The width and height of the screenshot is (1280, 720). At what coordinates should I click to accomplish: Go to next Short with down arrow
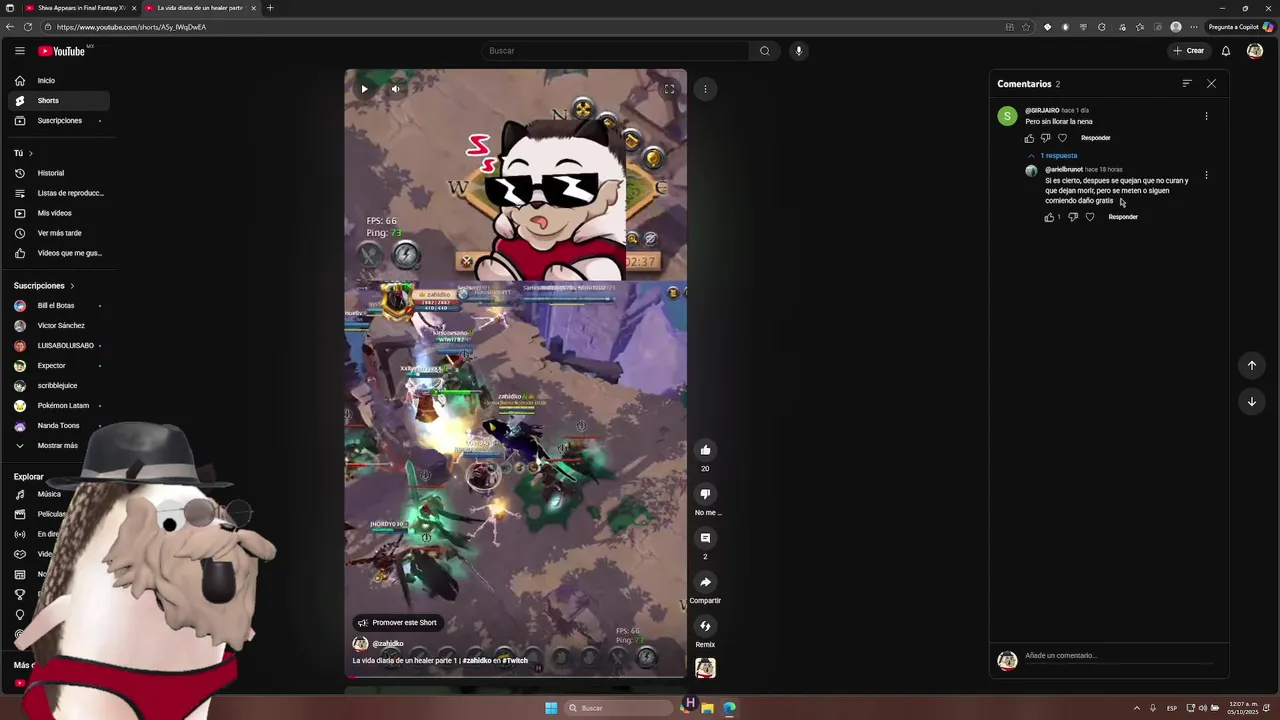1251,402
